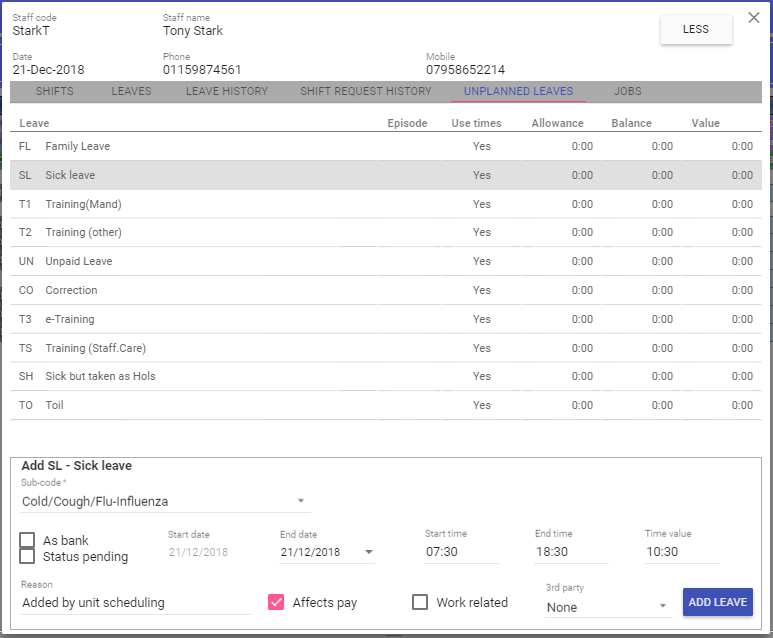Open the End date picker dropdown
The width and height of the screenshot is (773, 638).
[368, 552]
